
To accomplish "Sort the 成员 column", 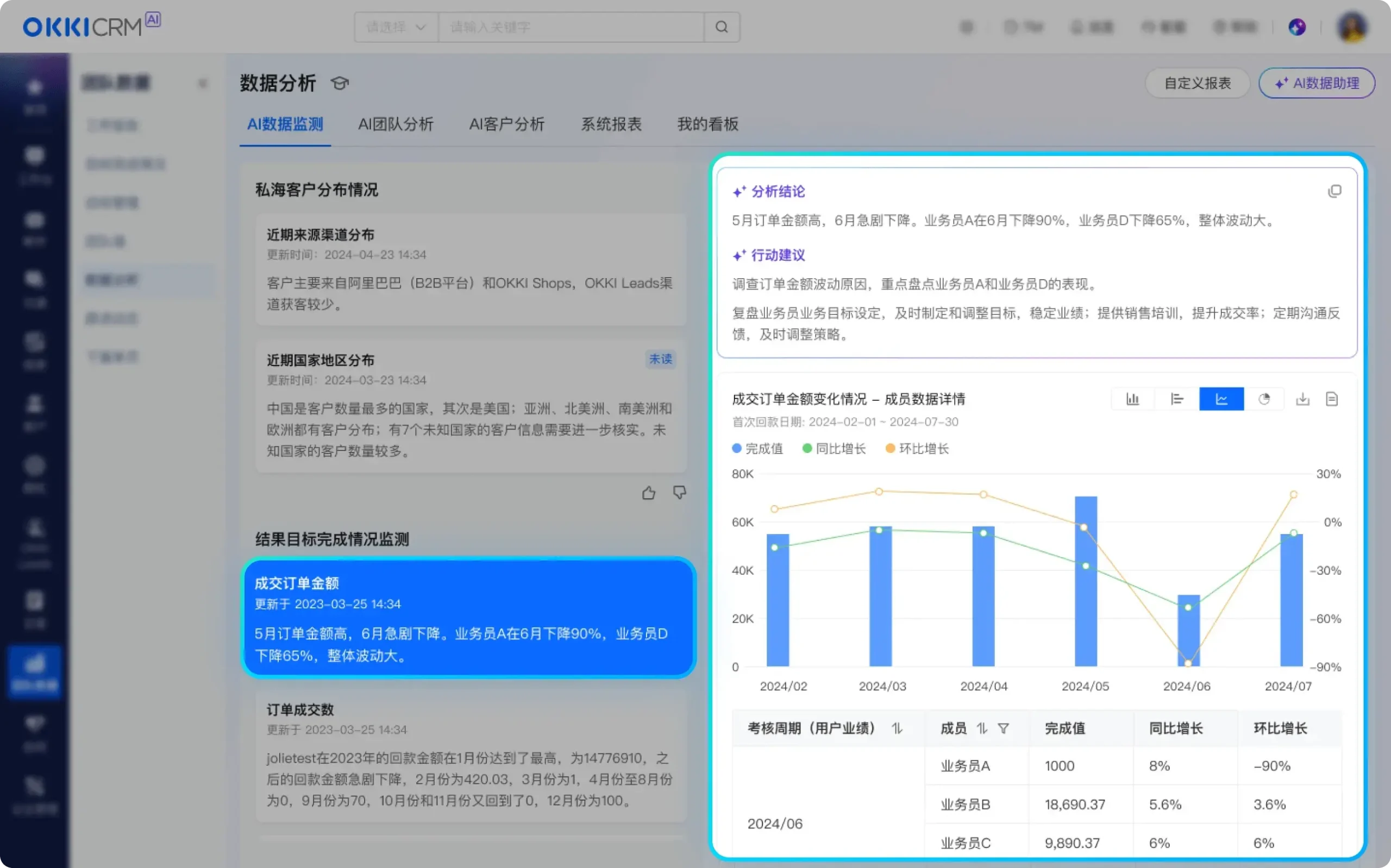I will 983,728.
